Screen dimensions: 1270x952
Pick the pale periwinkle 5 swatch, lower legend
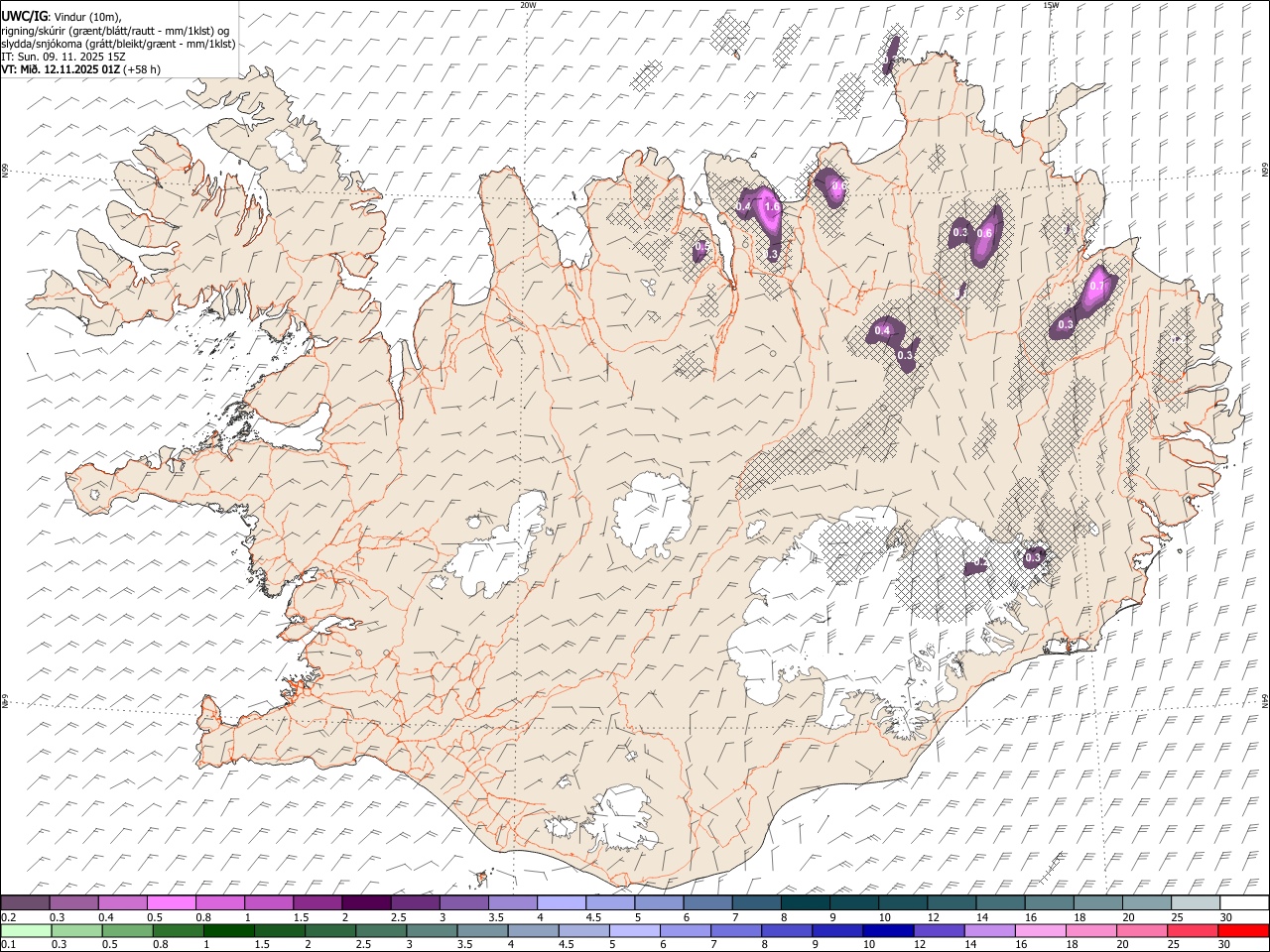click(634, 930)
